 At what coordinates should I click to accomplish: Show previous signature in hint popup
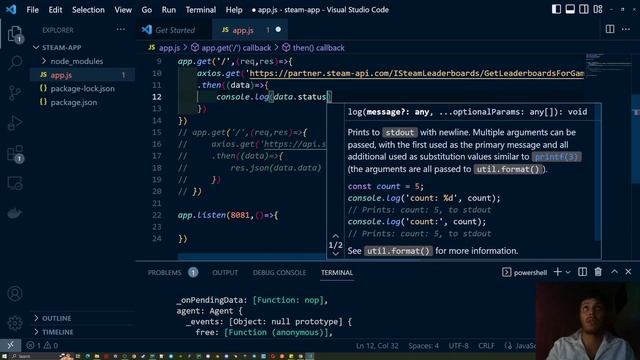pyautogui.click(x=336, y=236)
